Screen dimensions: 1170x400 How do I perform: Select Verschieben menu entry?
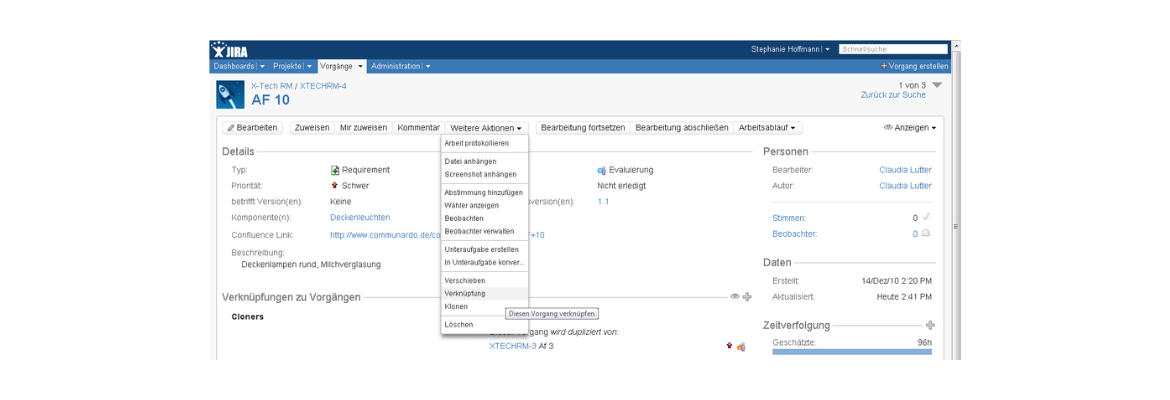[485, 281]
